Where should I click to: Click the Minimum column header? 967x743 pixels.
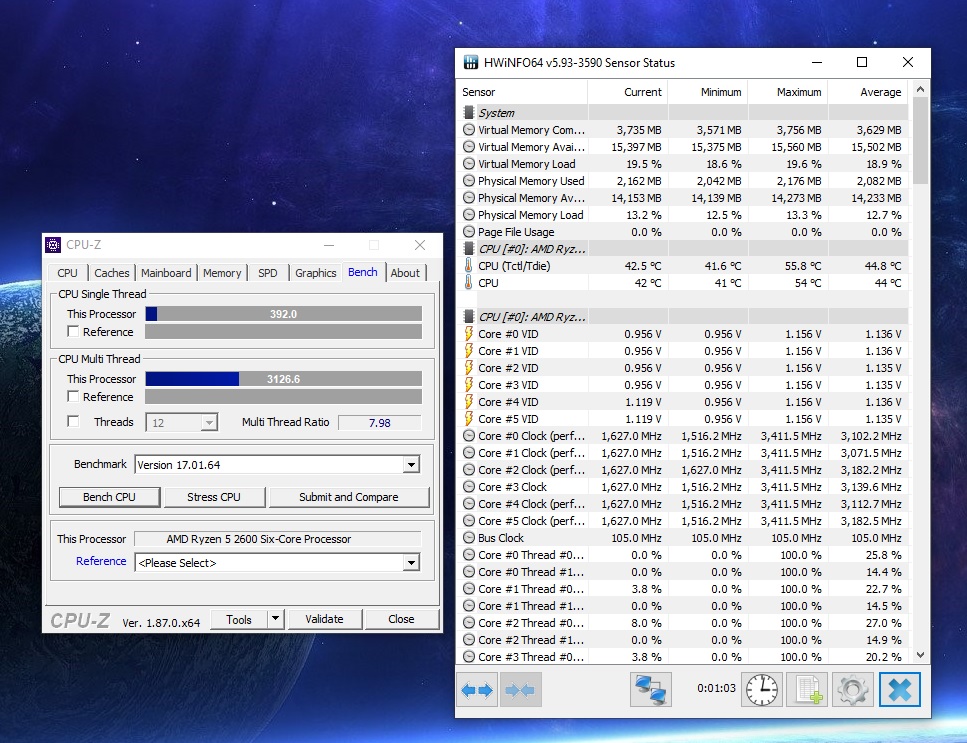pyautogui.click(x=707, y=92)
